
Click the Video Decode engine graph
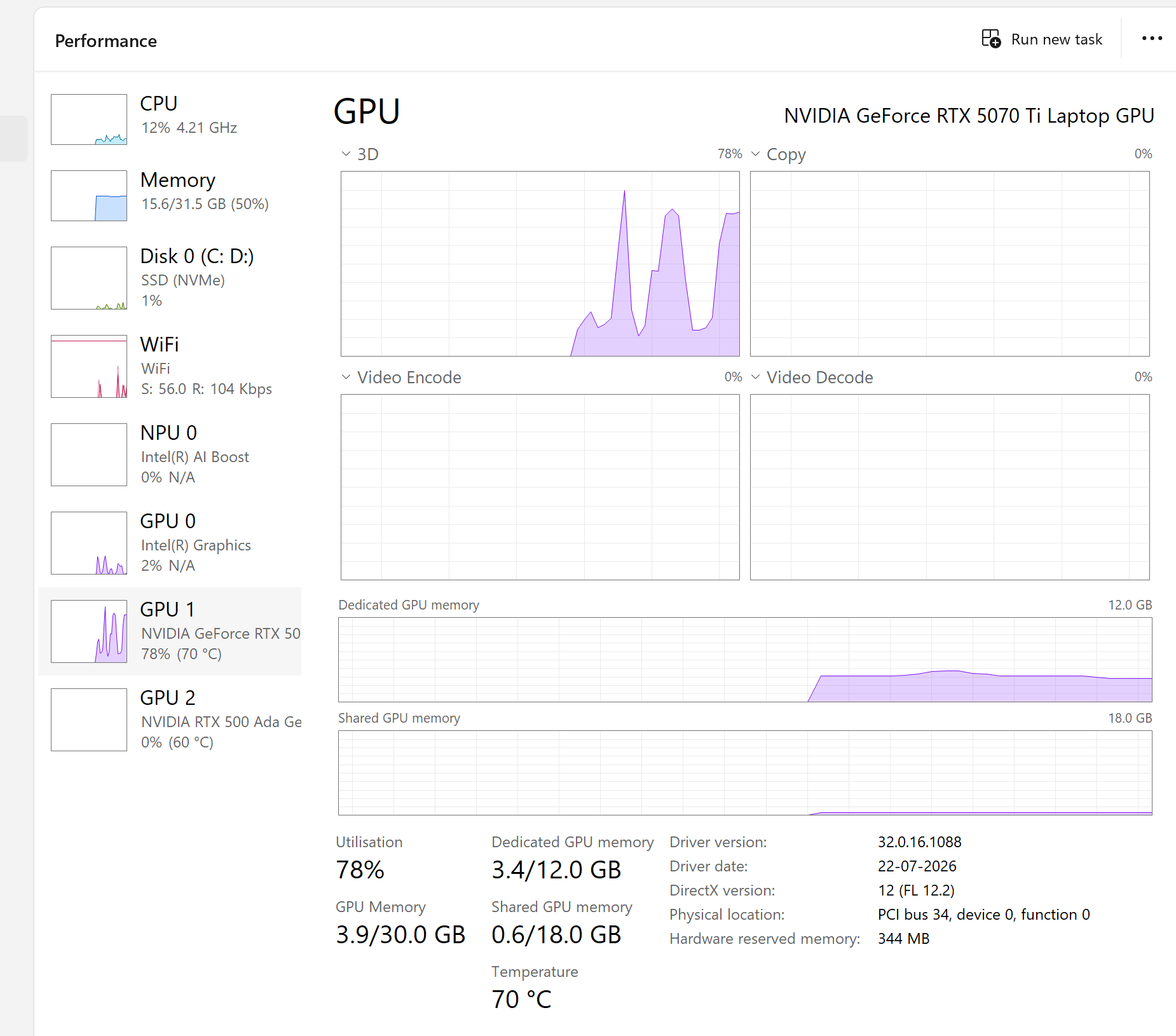pos(950,487)
